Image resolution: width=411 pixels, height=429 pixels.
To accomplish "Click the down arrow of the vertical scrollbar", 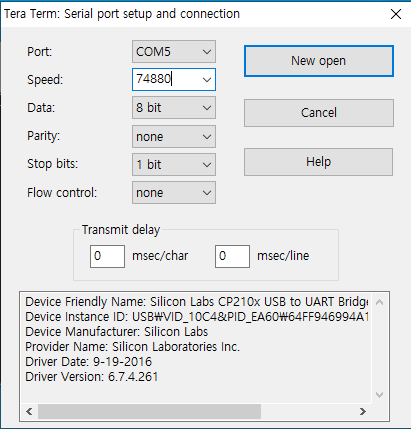I will [x=379, y=395].
